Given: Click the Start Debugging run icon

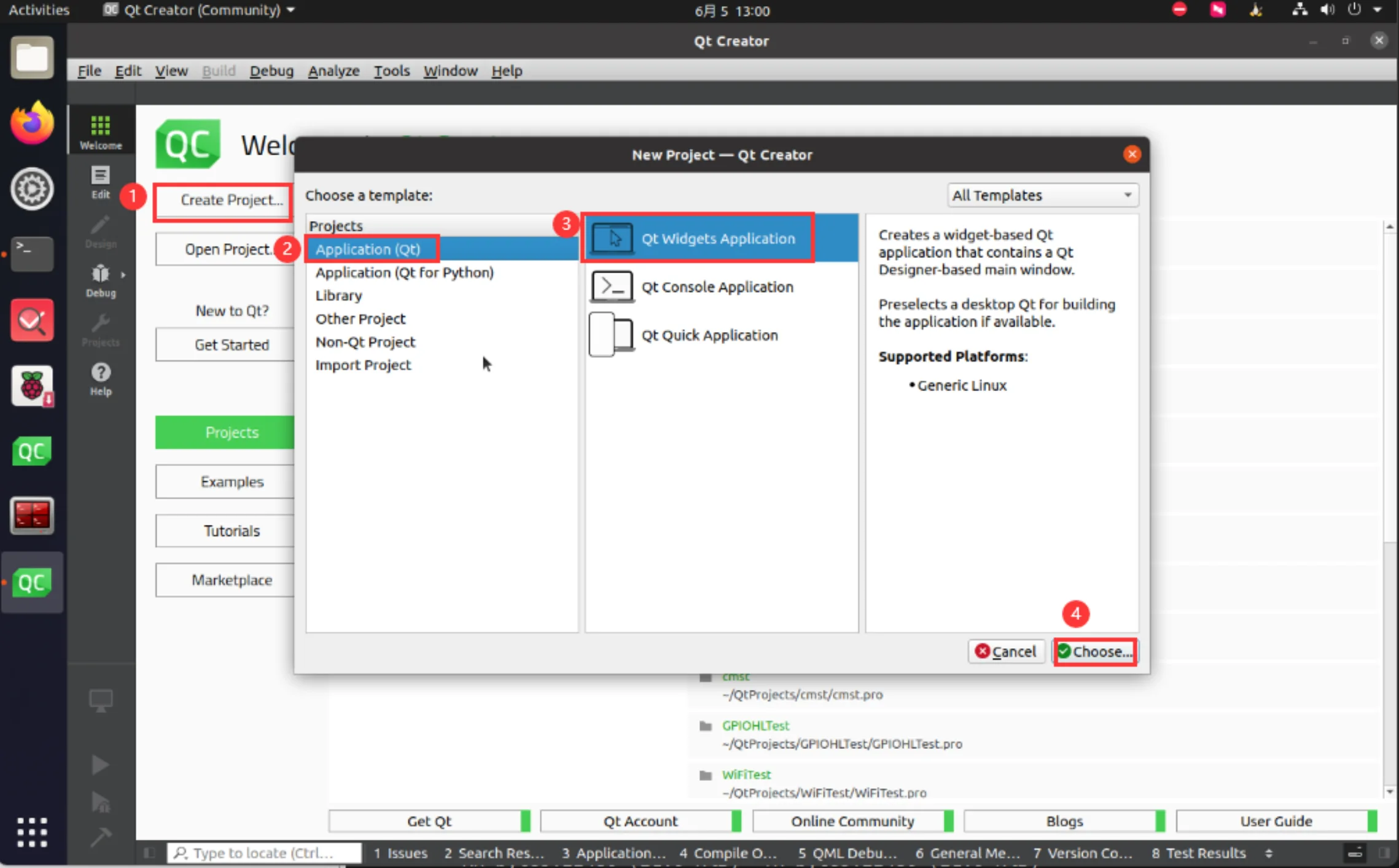Looking at the screenshot, I should tap(99, 802).
